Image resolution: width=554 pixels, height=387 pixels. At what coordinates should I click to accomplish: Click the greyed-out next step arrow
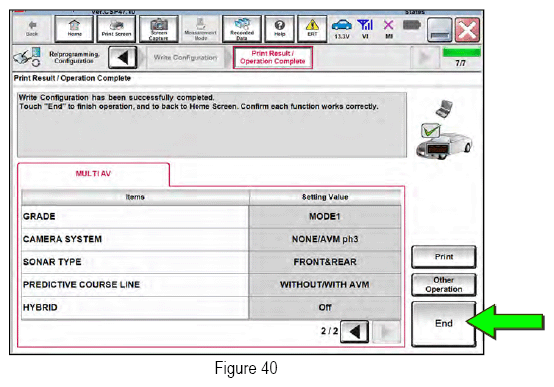425,58
